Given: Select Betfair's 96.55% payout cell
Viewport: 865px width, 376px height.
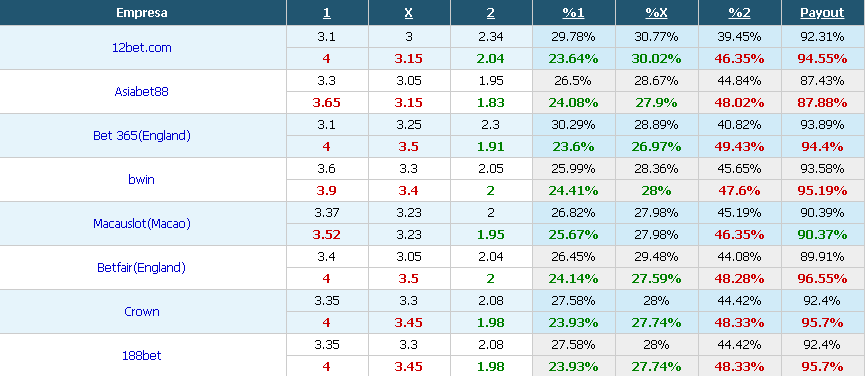Looking at the screenshot, I should click(823, 279).
